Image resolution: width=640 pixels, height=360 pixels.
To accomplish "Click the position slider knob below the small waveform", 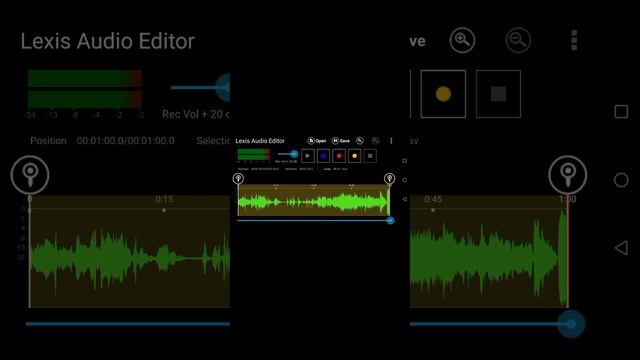I will [x=391, y=220].
